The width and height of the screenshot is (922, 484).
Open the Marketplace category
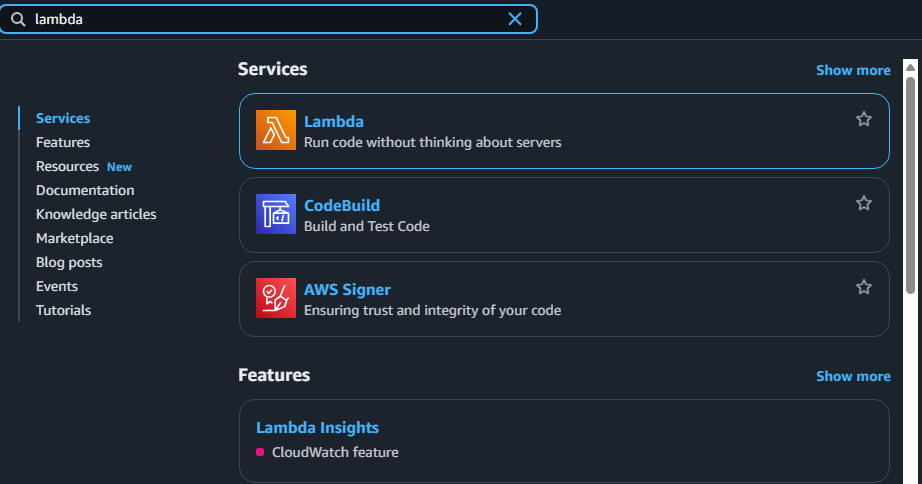click(75, 238)
